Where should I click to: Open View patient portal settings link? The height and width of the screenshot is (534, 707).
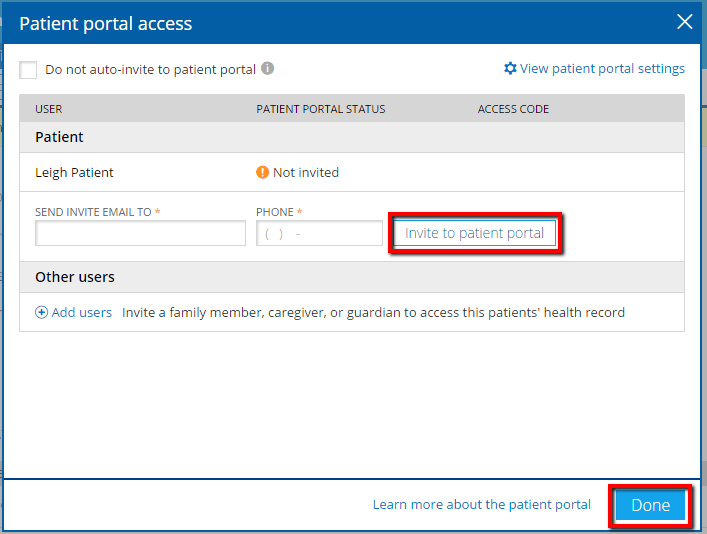pos(602,69)
